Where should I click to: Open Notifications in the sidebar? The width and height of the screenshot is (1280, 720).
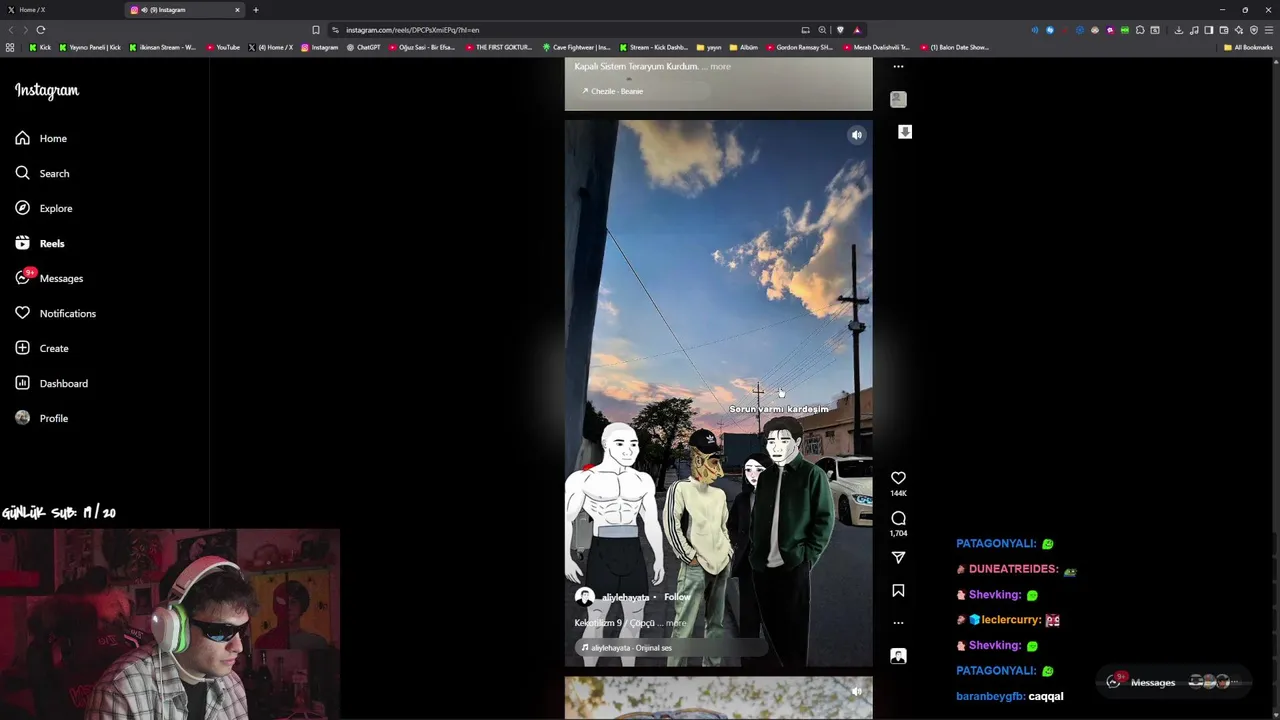(x=55, y=313)
